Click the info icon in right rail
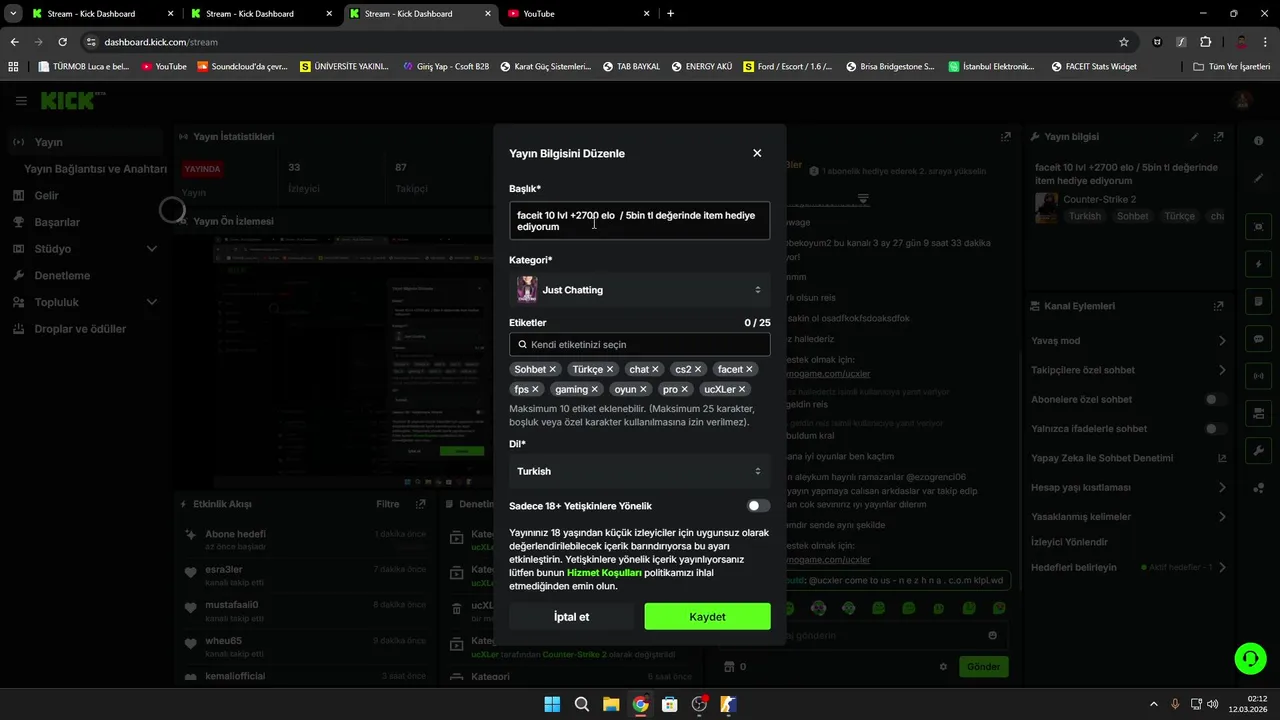Image resolution: width=1280 pixels, height=720 pixels. (1259, 141)
